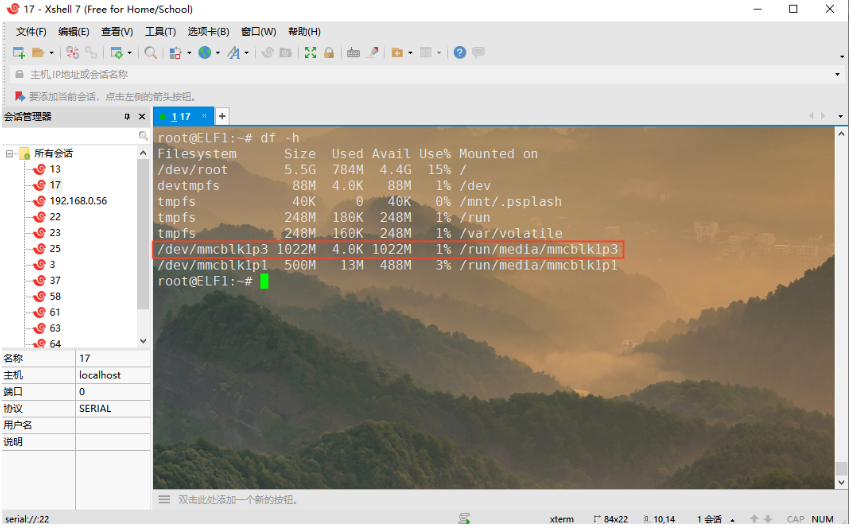Viewport: 851px width, 529px height.
Task: Click the New Session toolbar icon
Action: pyautogui.click(x=19, y=52)
